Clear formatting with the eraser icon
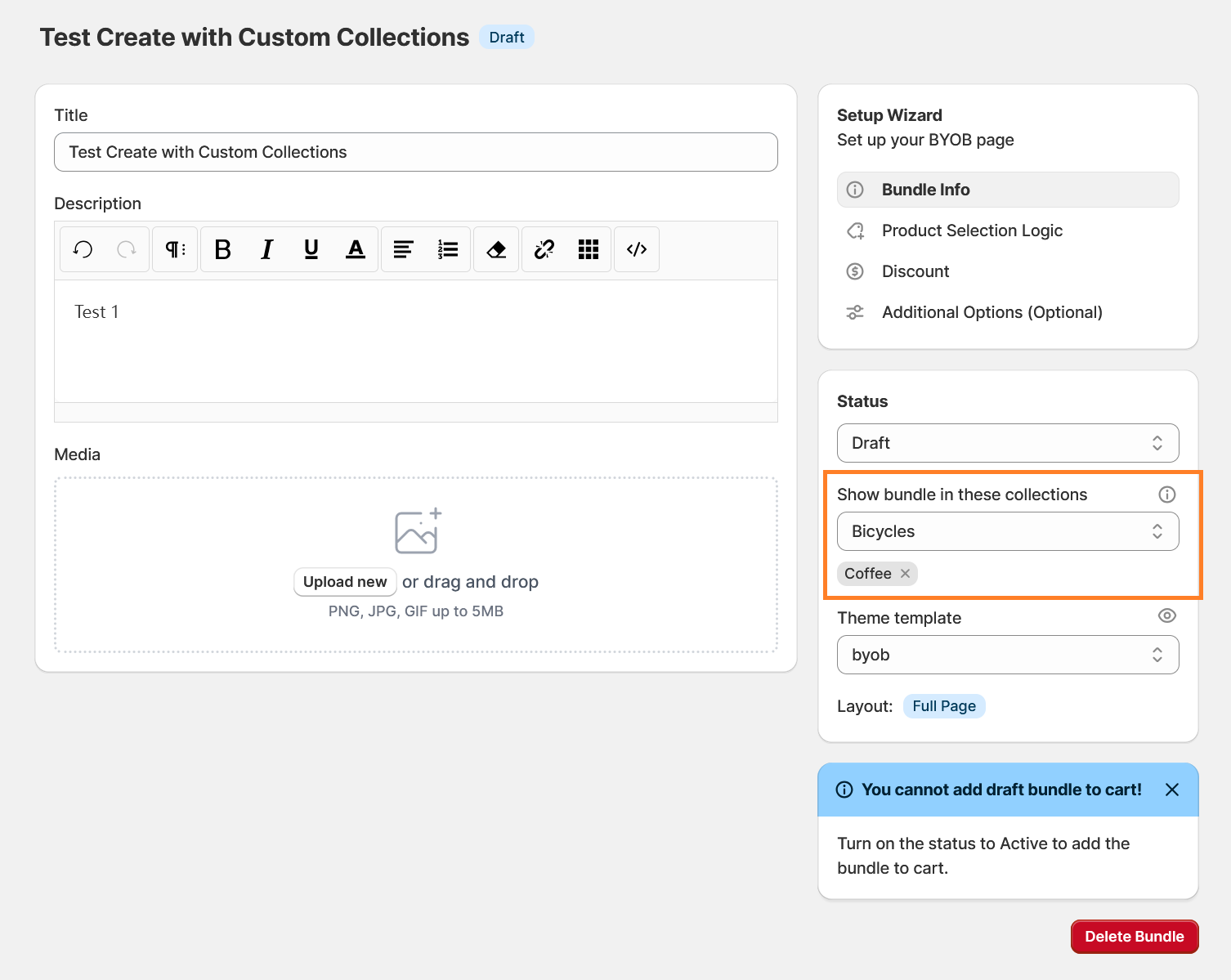 click(496, 249)
